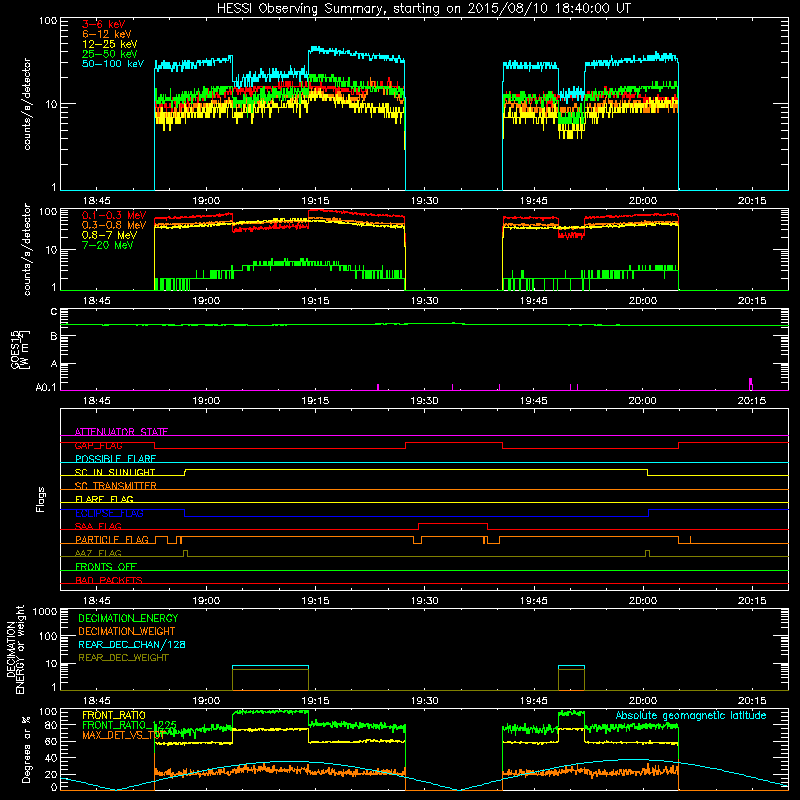Image resolution: width=800 pixels, height=800 pixels.
Task: Select the MAX_DET_VS_TOT legend label
Action: point(123,735)
